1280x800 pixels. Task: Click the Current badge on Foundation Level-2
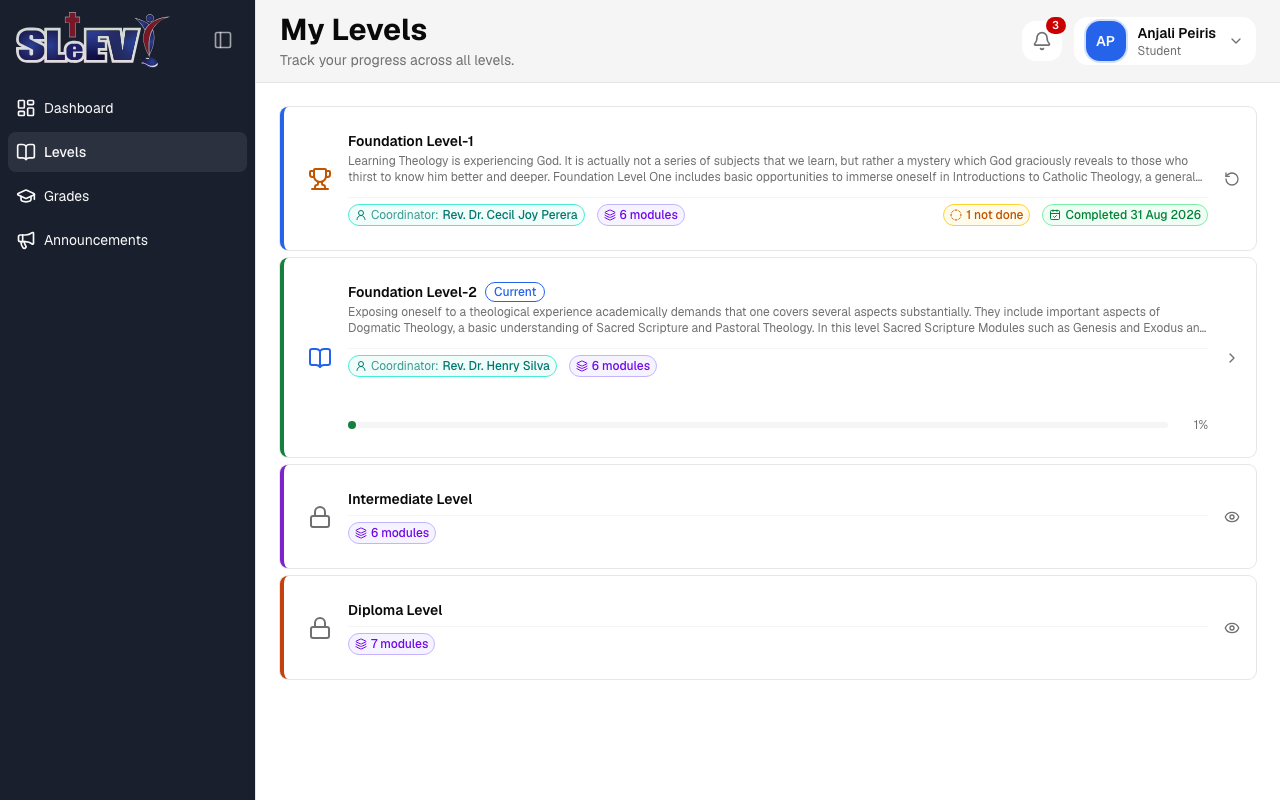[515, 292]
